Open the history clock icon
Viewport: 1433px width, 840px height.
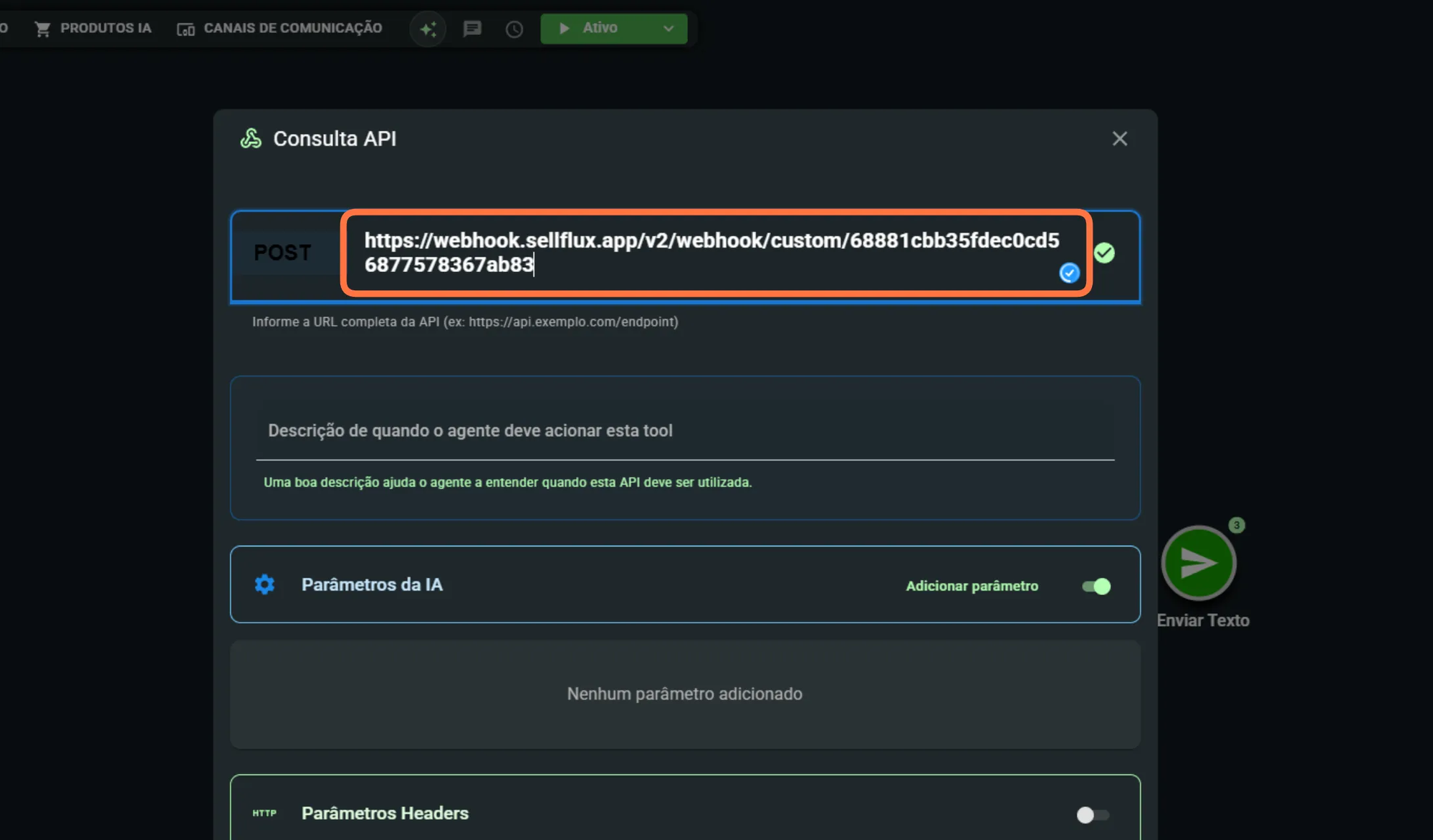514,29
